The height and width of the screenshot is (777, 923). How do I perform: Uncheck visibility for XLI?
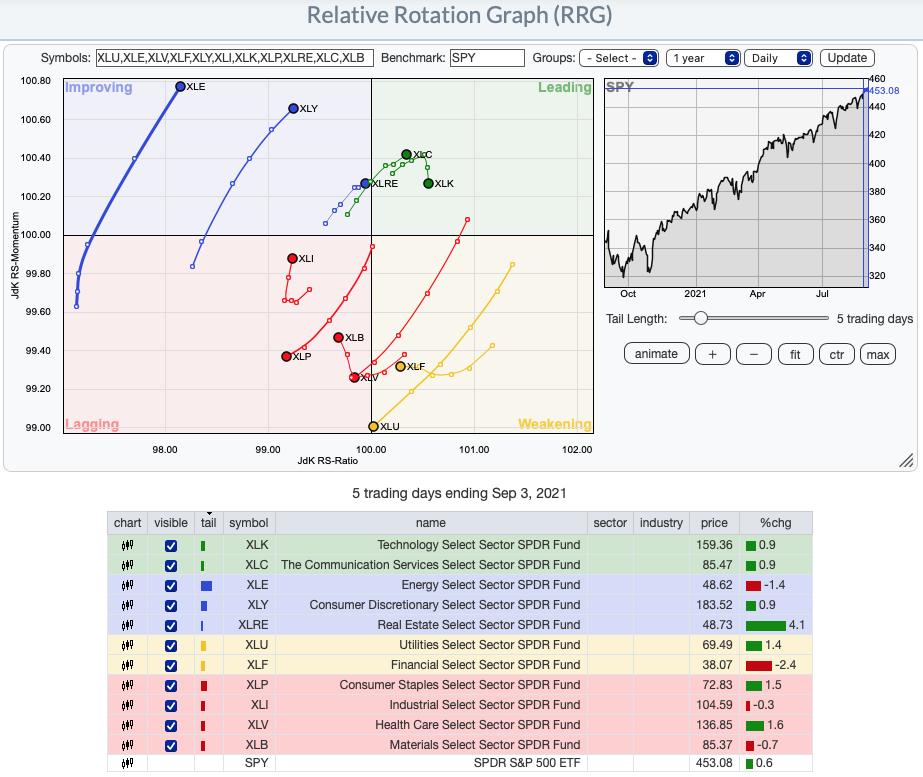pyautogui.click(x=171, y=706)
